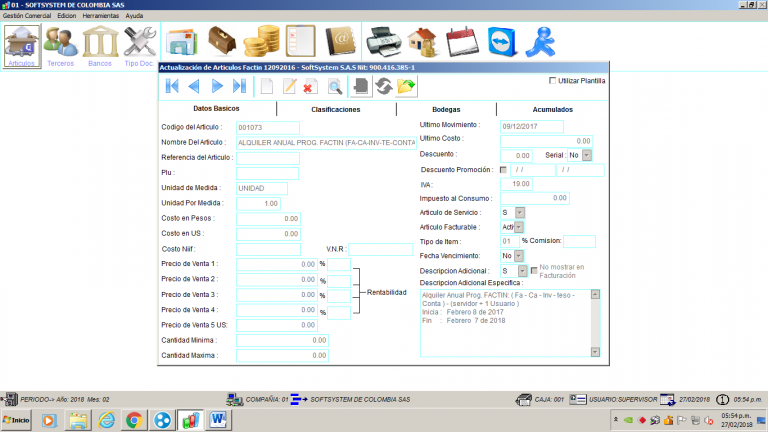The height and width of the screenshot is (432, 768).
Task: Search article with magnifier icon
Action: (x=335, y=87)
